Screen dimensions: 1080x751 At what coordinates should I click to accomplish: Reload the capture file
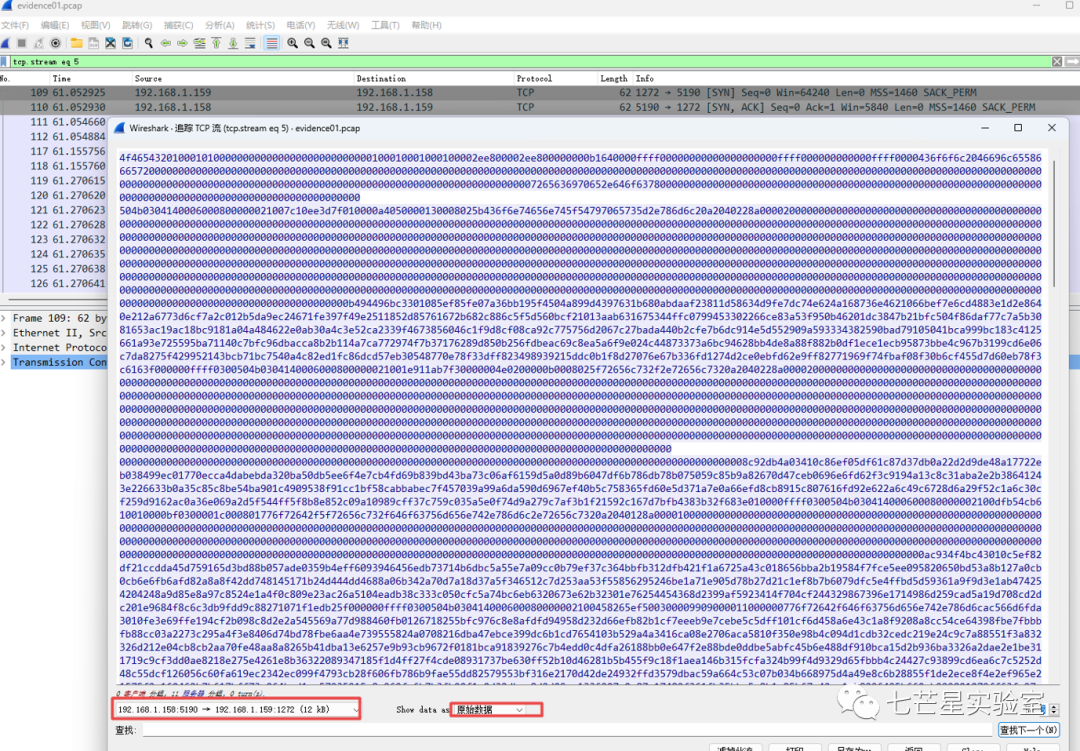click(127, 43)
